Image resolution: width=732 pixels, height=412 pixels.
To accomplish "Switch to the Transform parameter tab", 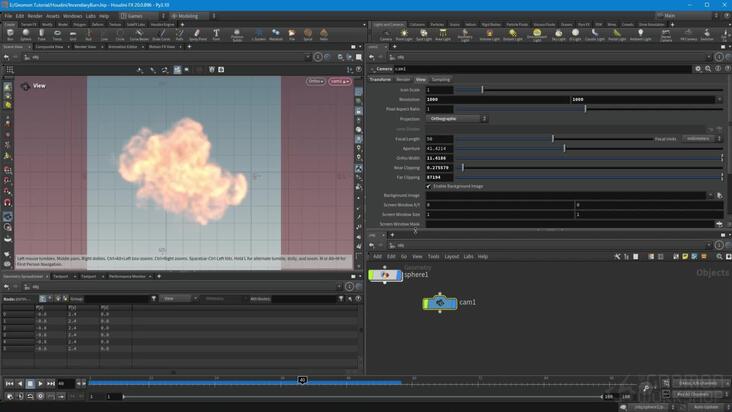I will [x=380, y=80].
